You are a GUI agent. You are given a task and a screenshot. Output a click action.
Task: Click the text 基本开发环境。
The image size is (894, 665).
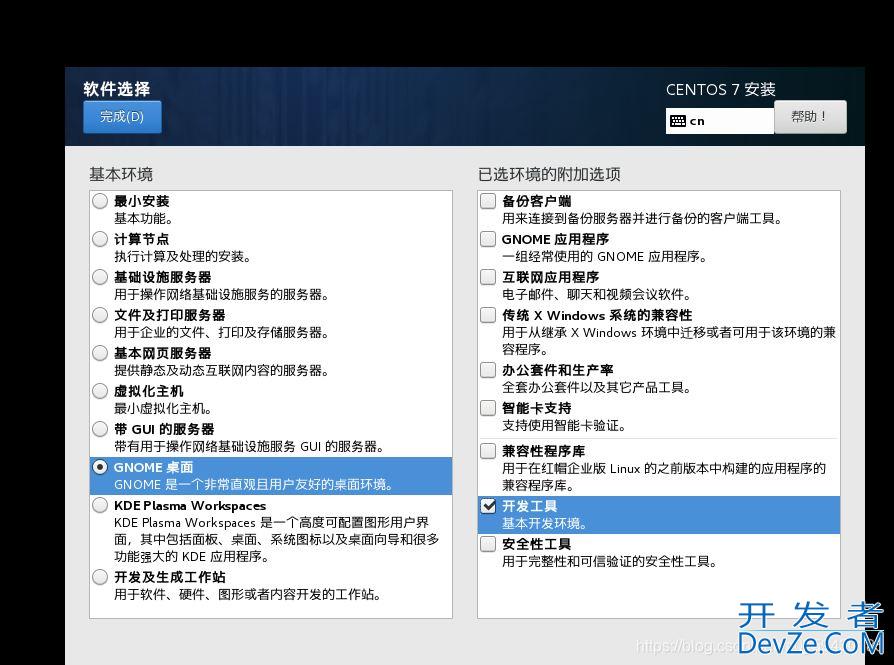(544, 524)
